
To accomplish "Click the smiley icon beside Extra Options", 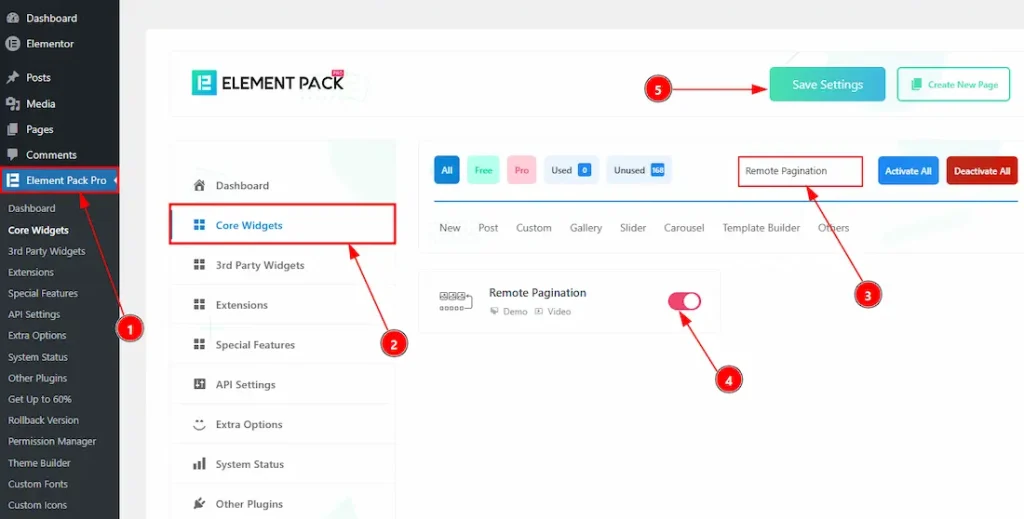I will [199, 424].
